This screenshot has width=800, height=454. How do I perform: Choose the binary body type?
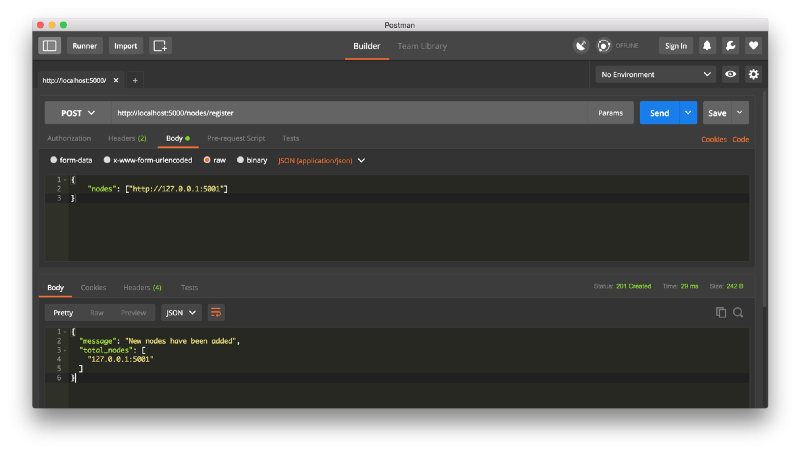coord(239,160)
